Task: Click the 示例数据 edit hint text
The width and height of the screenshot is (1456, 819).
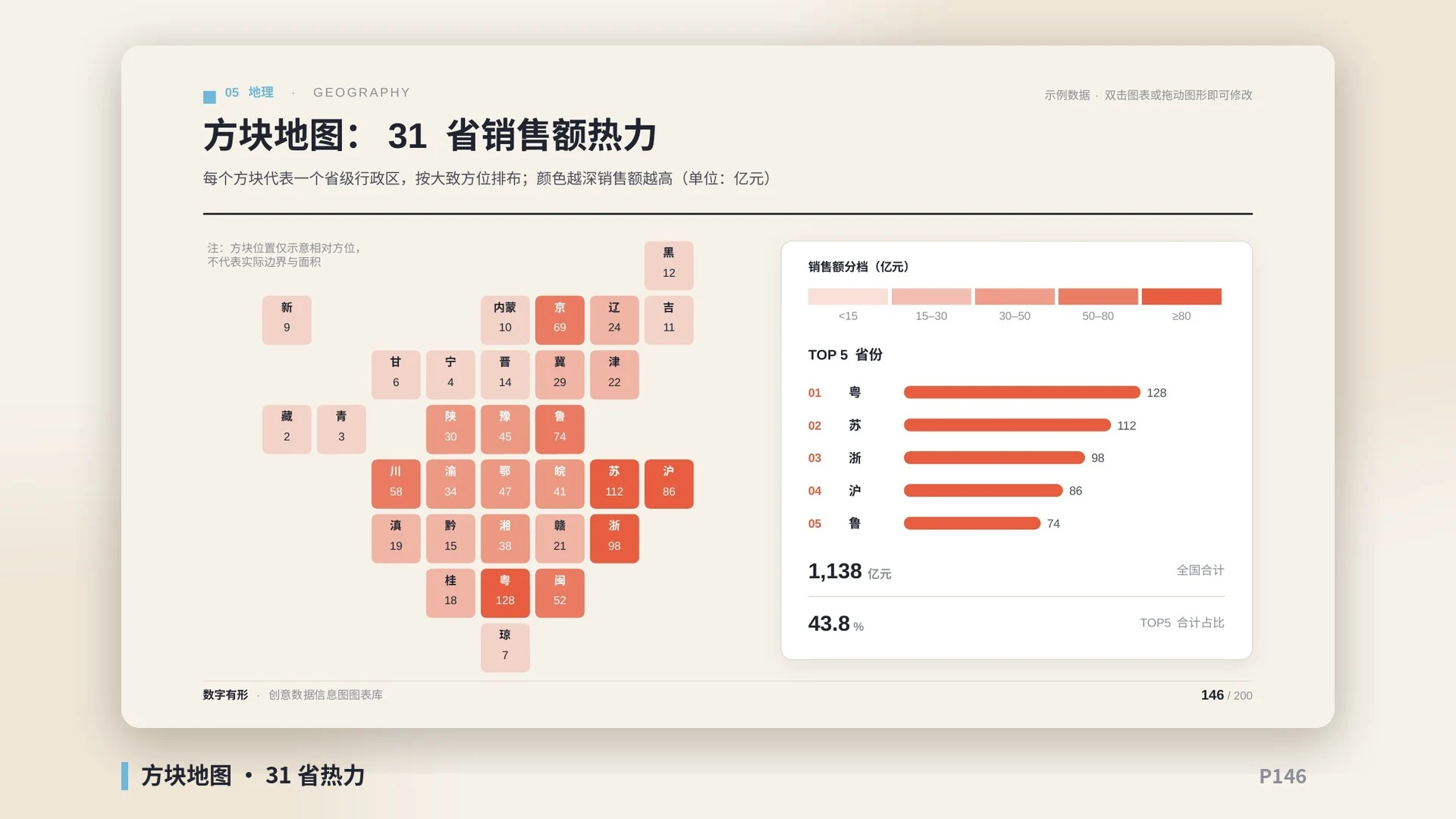Action: [x=1148, y=95]
